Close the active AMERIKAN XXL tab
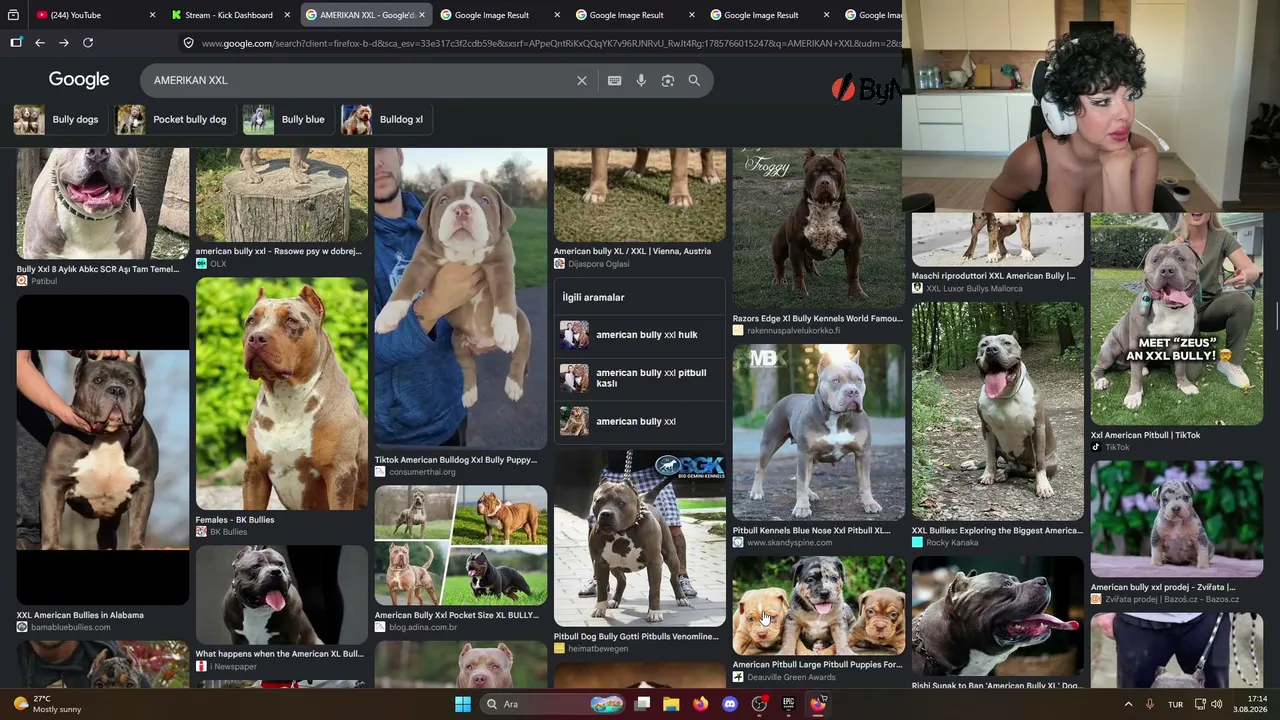 422,15
